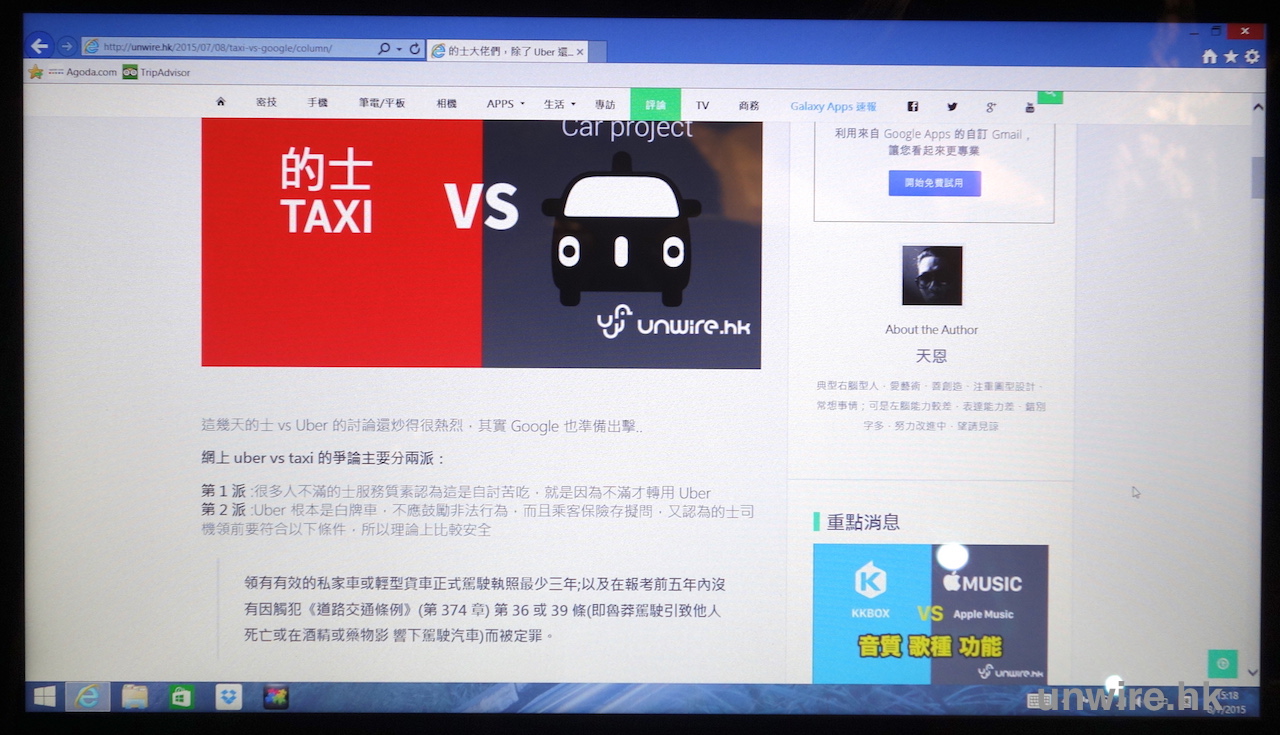Click the Google Plus icon in navbar
1280x735 pixels.
991,107
